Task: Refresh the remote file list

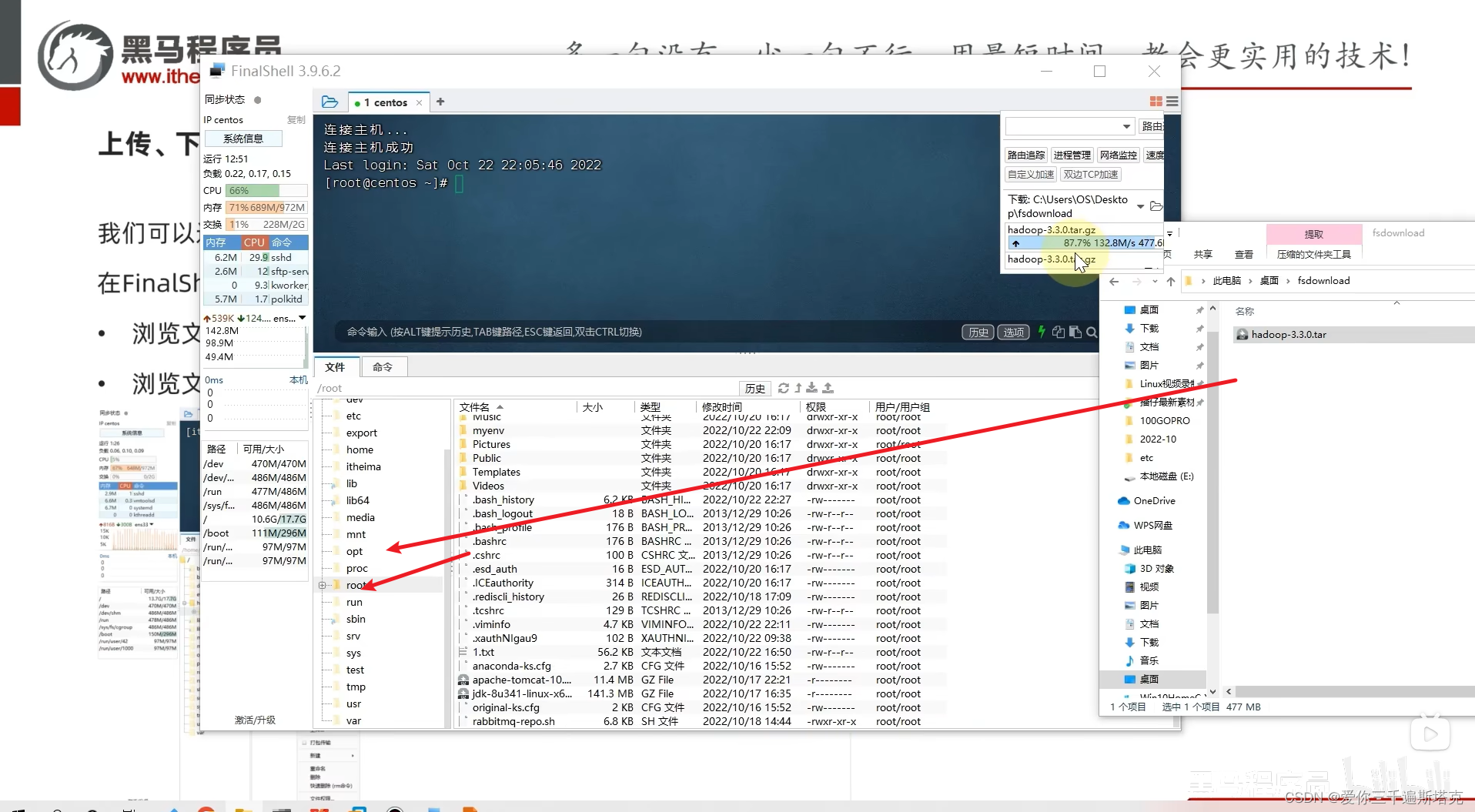Action: click(784, 388)
